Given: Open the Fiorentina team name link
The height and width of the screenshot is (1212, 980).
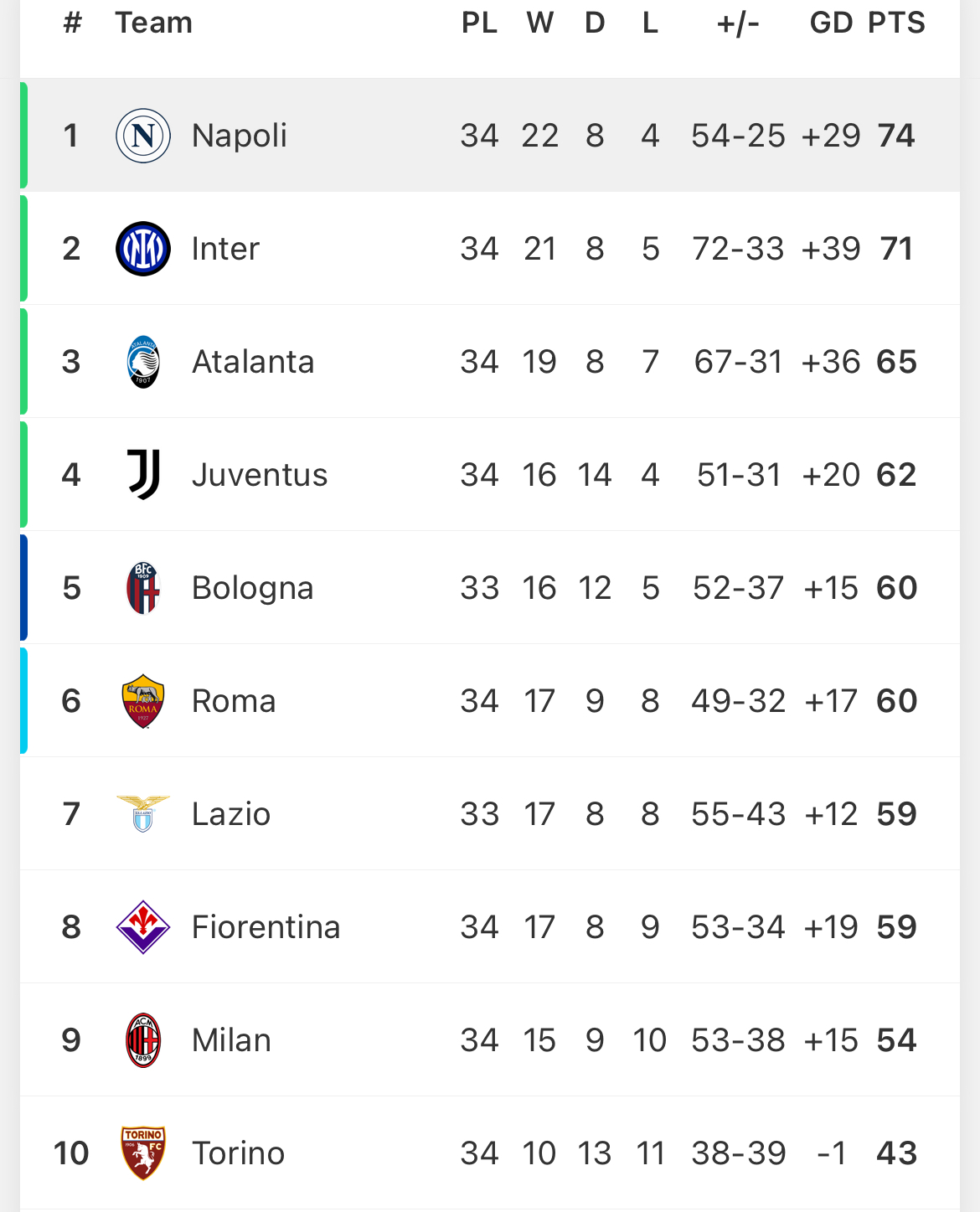Looking at the screenshot, I should pos(266,927).
